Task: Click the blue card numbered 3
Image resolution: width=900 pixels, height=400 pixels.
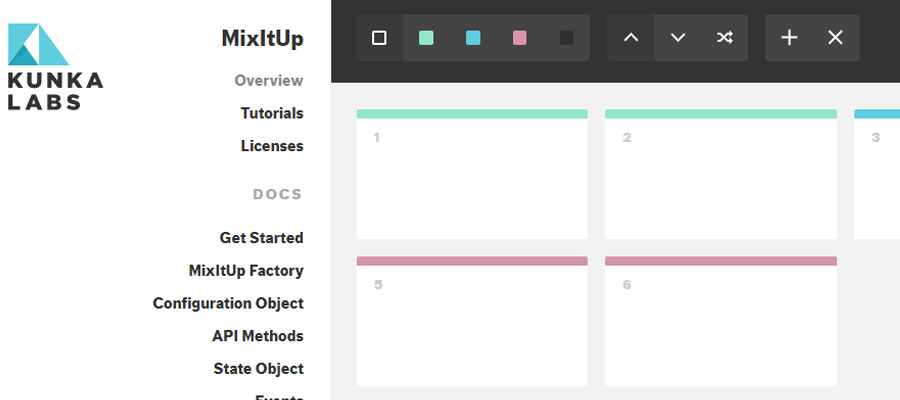Action: click(877, 174)
